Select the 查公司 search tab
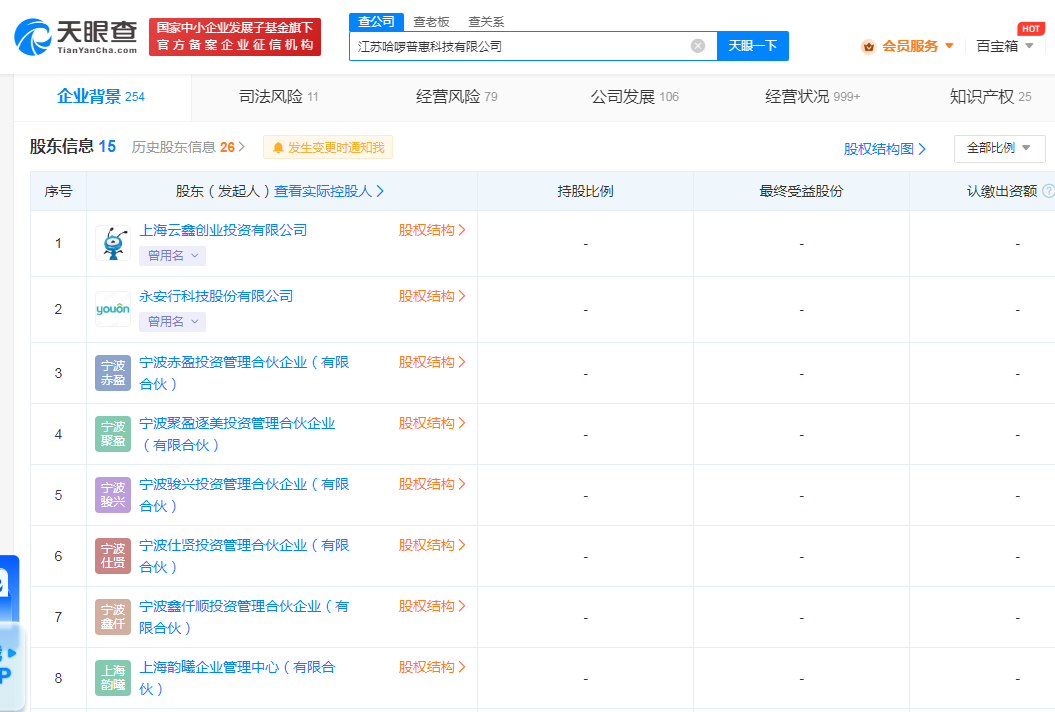 376,22
